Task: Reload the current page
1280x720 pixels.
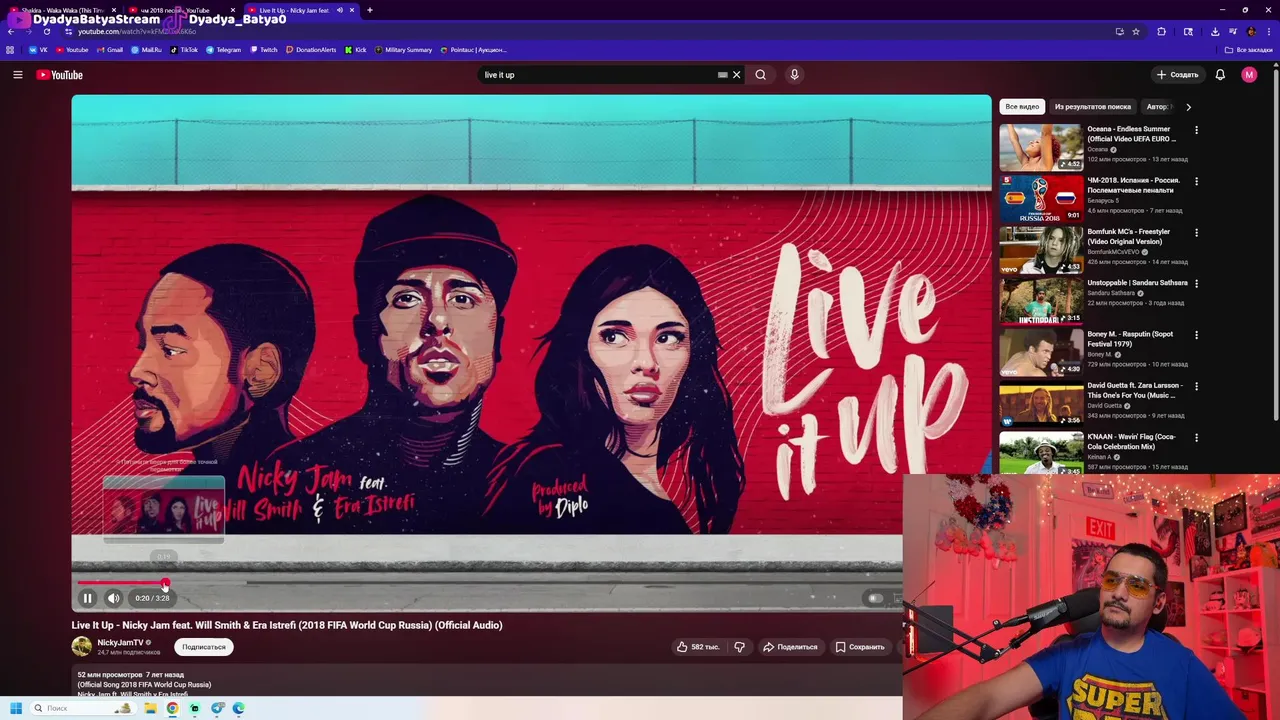Action: click(47, 31)
